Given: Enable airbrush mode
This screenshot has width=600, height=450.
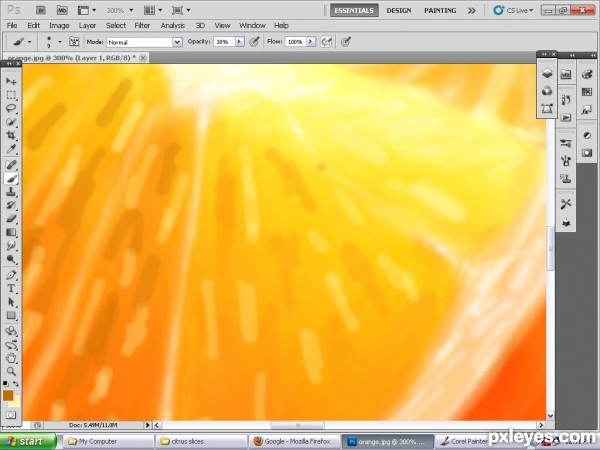Looking at the screenshot, I should [326, 41].
